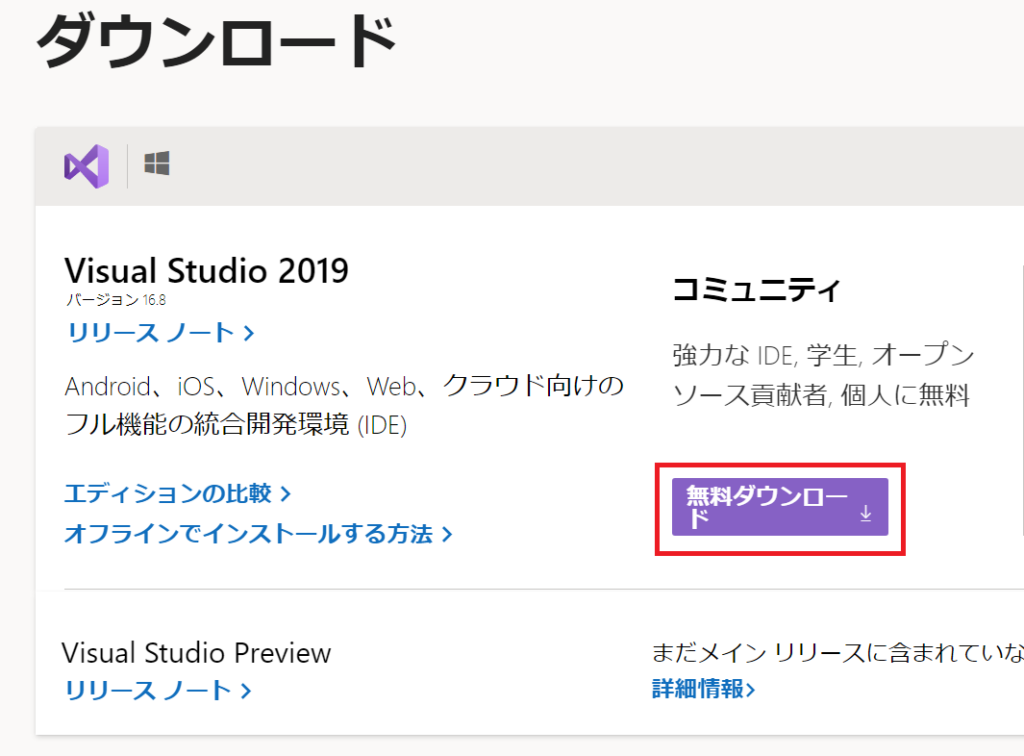Open the エディションの比較 comparison page
The width and height of the screenshot is (1024, 756).
[170, 493]
